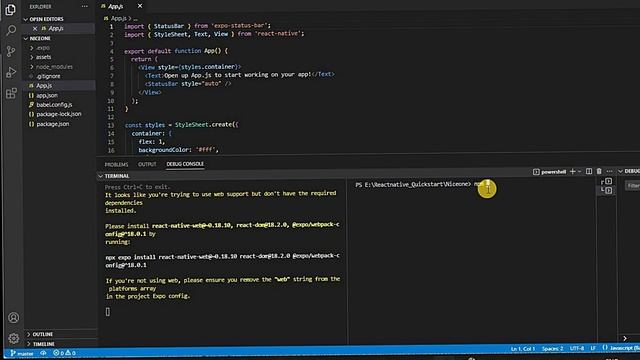Collapse the NICEONE project folder section
The image size is (640, 360).
(x=38, y=38)
